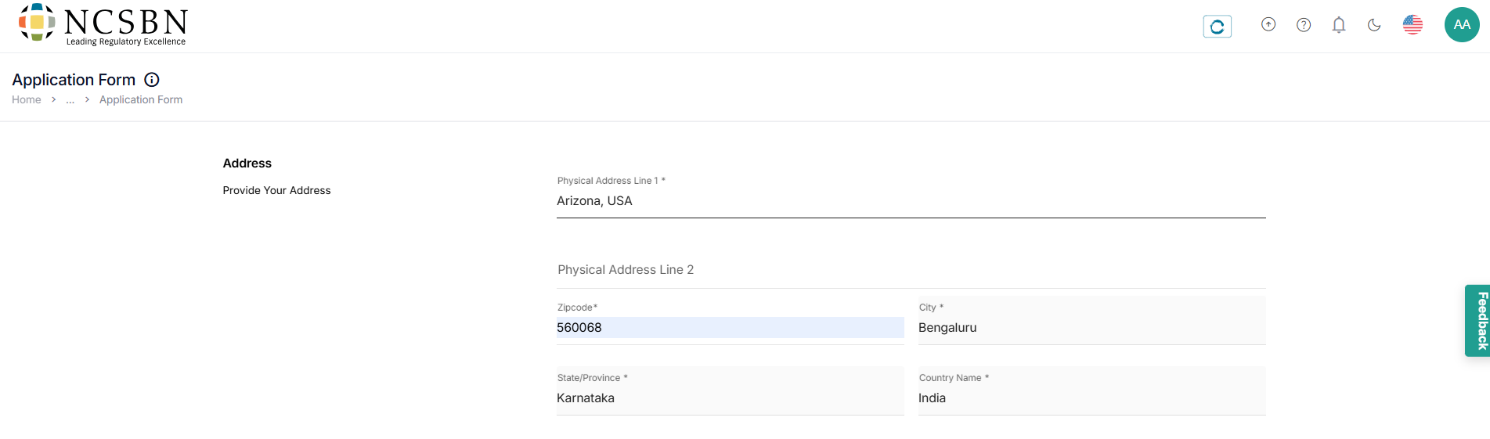The image size is (1490, 439).
Task: Click the Physical Address Line 2 field
Action: tap(910, 270)
